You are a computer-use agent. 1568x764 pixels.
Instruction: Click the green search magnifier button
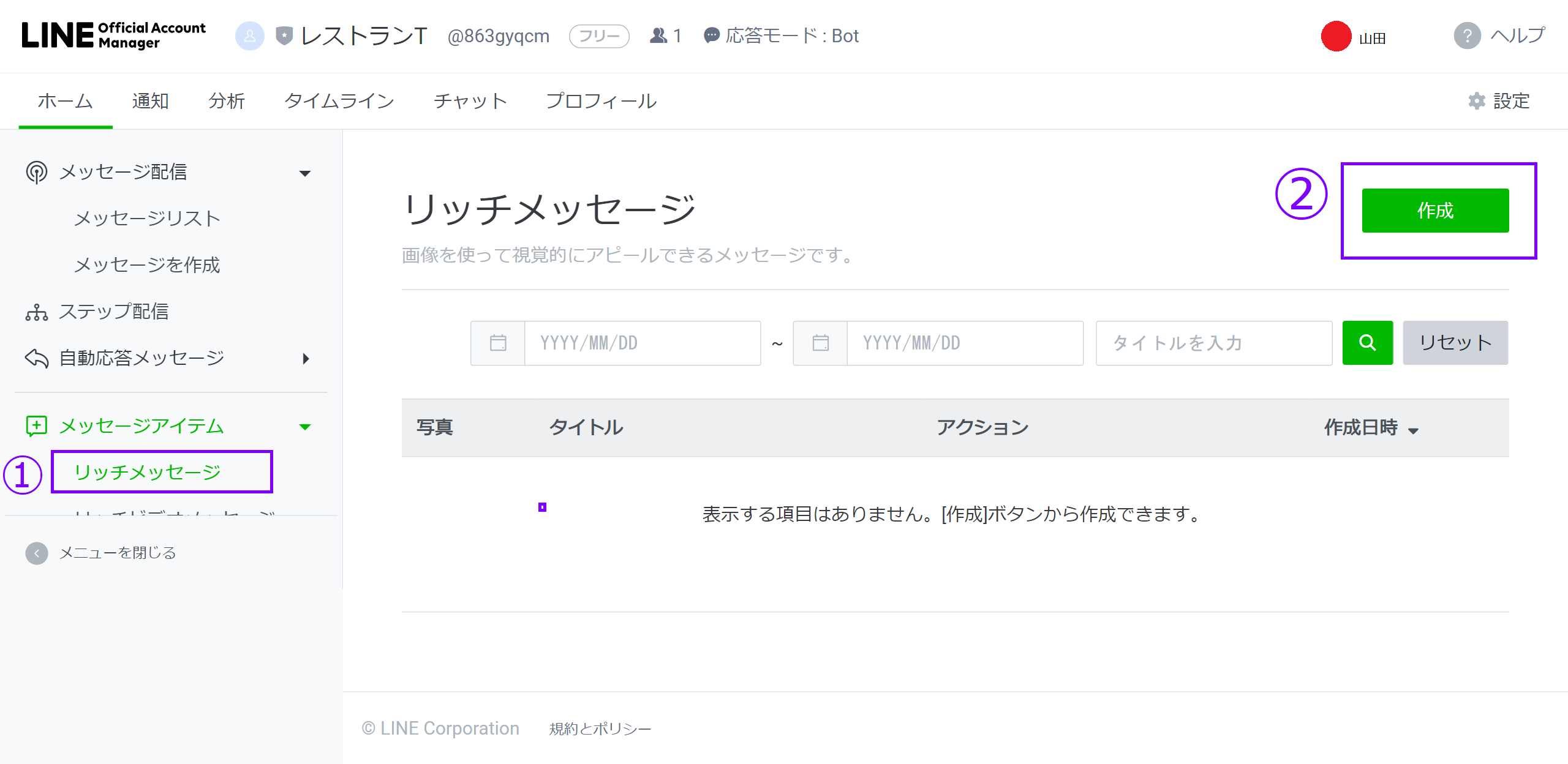coord(1368,343)
